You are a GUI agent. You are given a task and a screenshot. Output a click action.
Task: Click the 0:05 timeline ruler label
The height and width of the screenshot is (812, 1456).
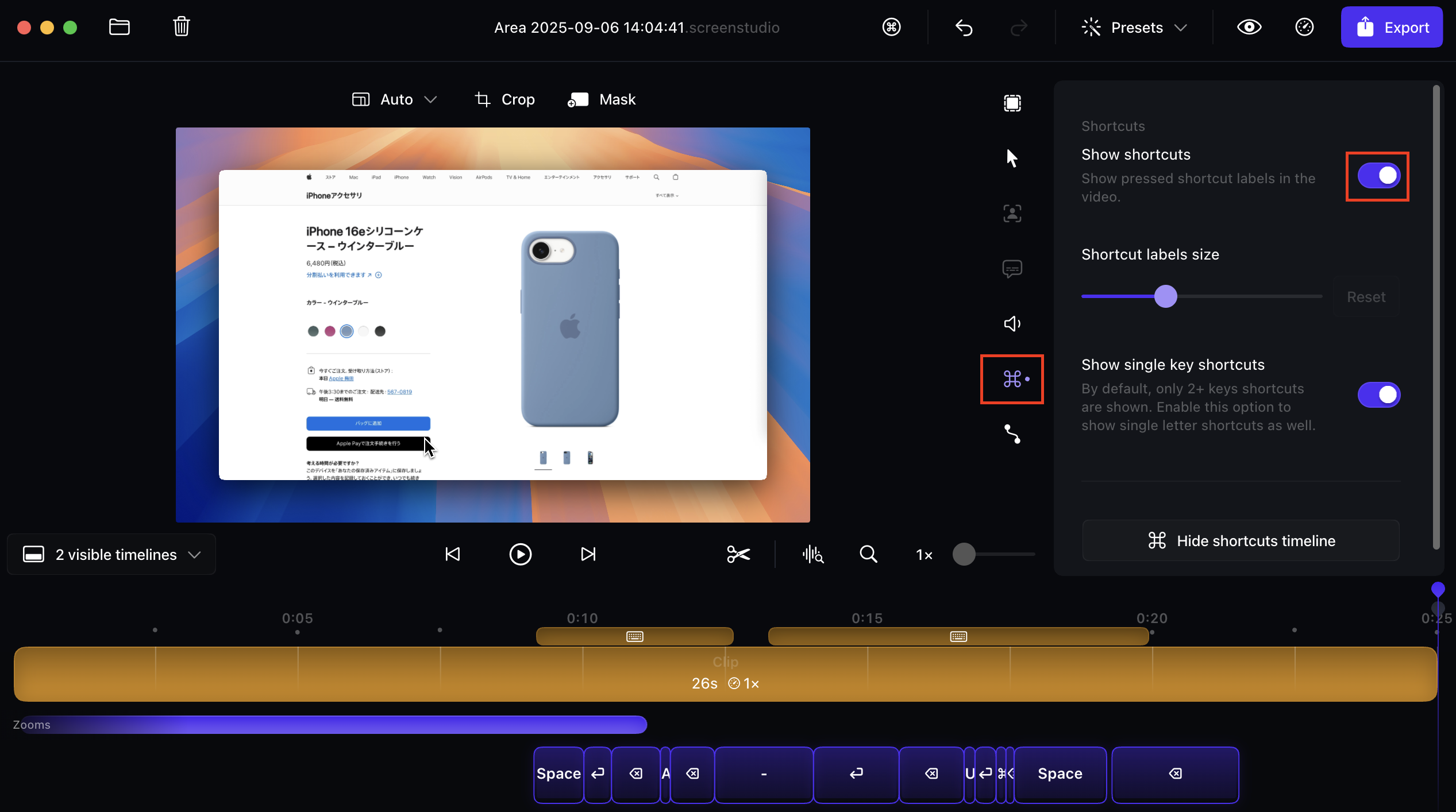click(x=297, y=618)
